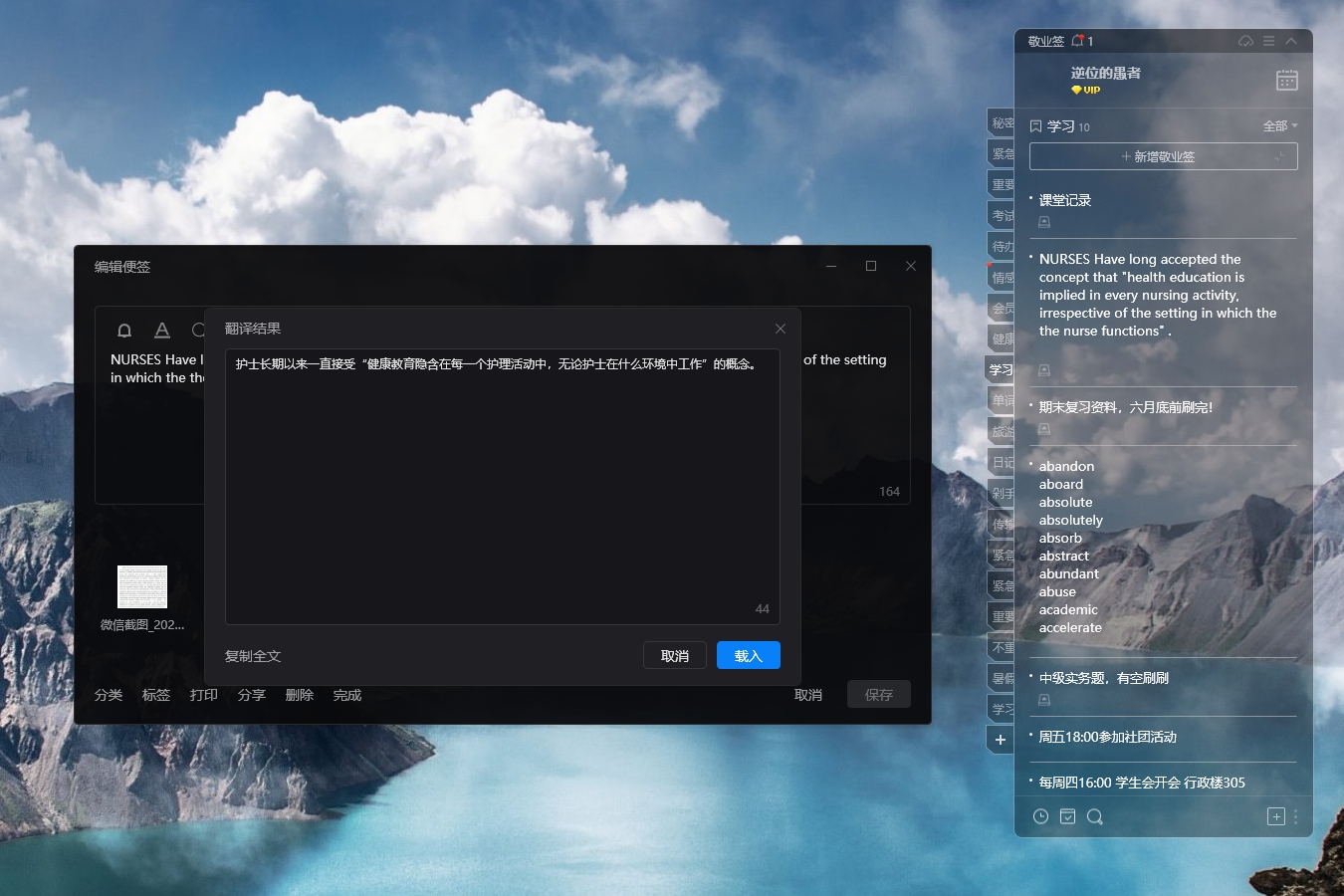The height and width of the screenshot is (896, 1344).
Task: Click the blue 载入 button
Action: tap(749, 656)
